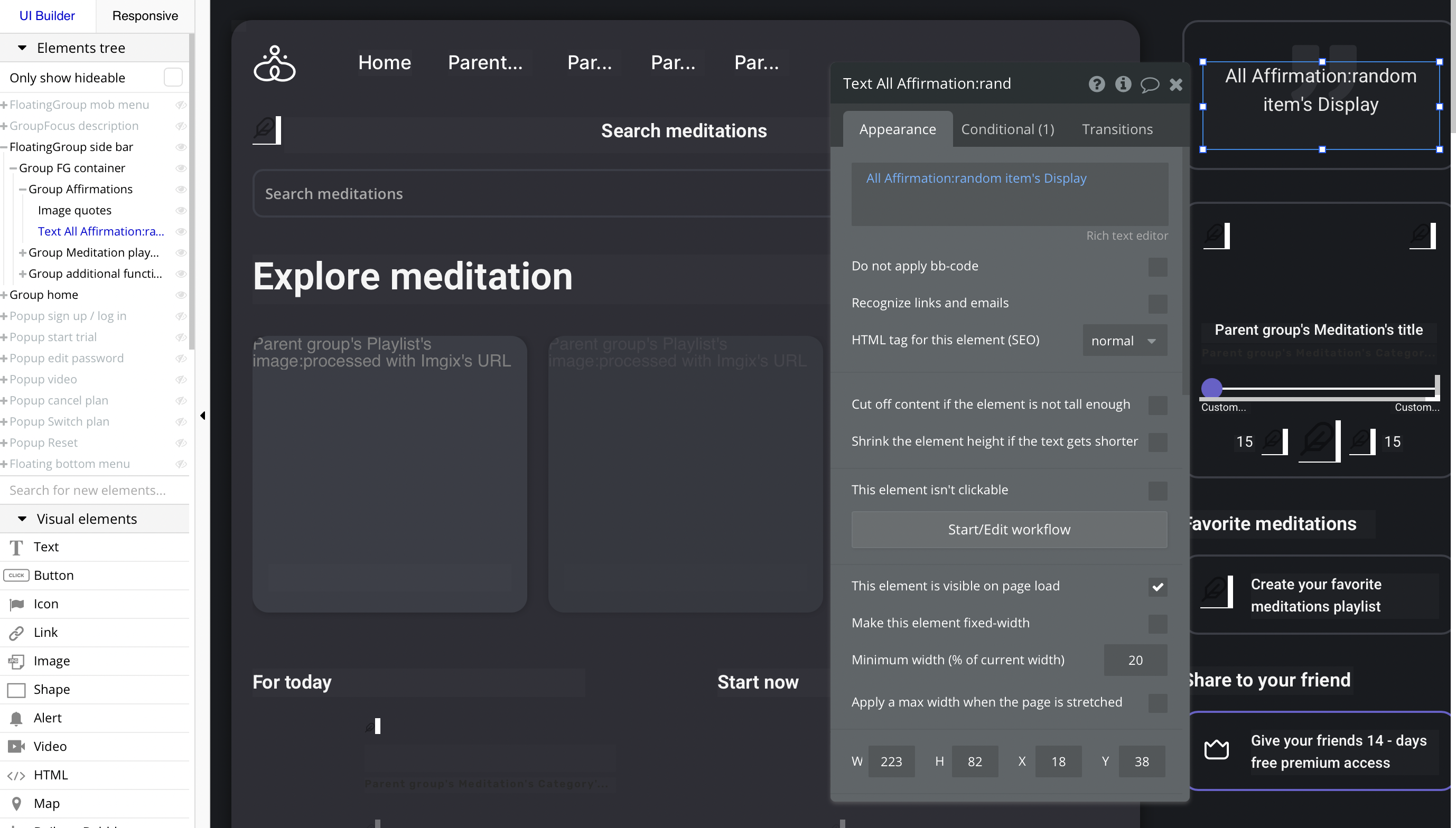Open the Responsive tab

click(145, 16)
